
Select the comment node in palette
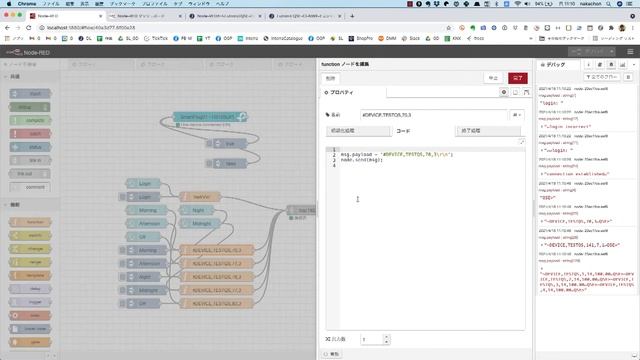point(30,187)
